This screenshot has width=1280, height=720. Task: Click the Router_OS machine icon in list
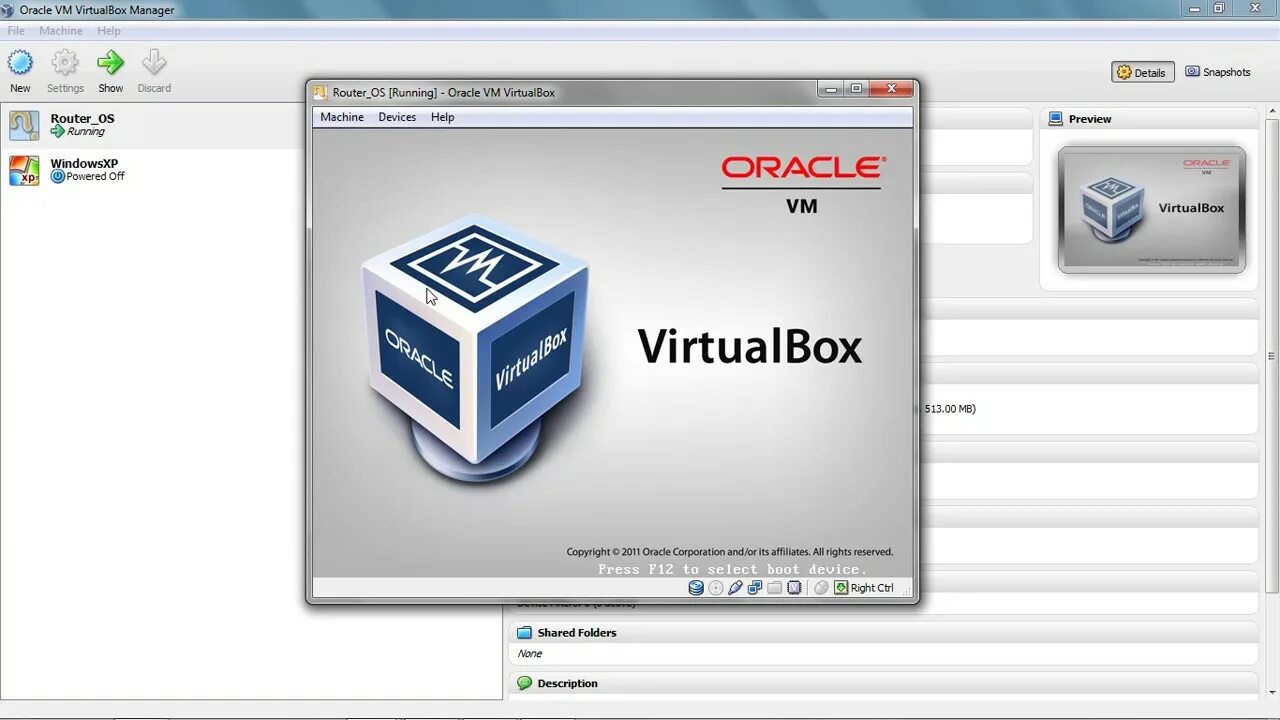(x=24, y=125)
